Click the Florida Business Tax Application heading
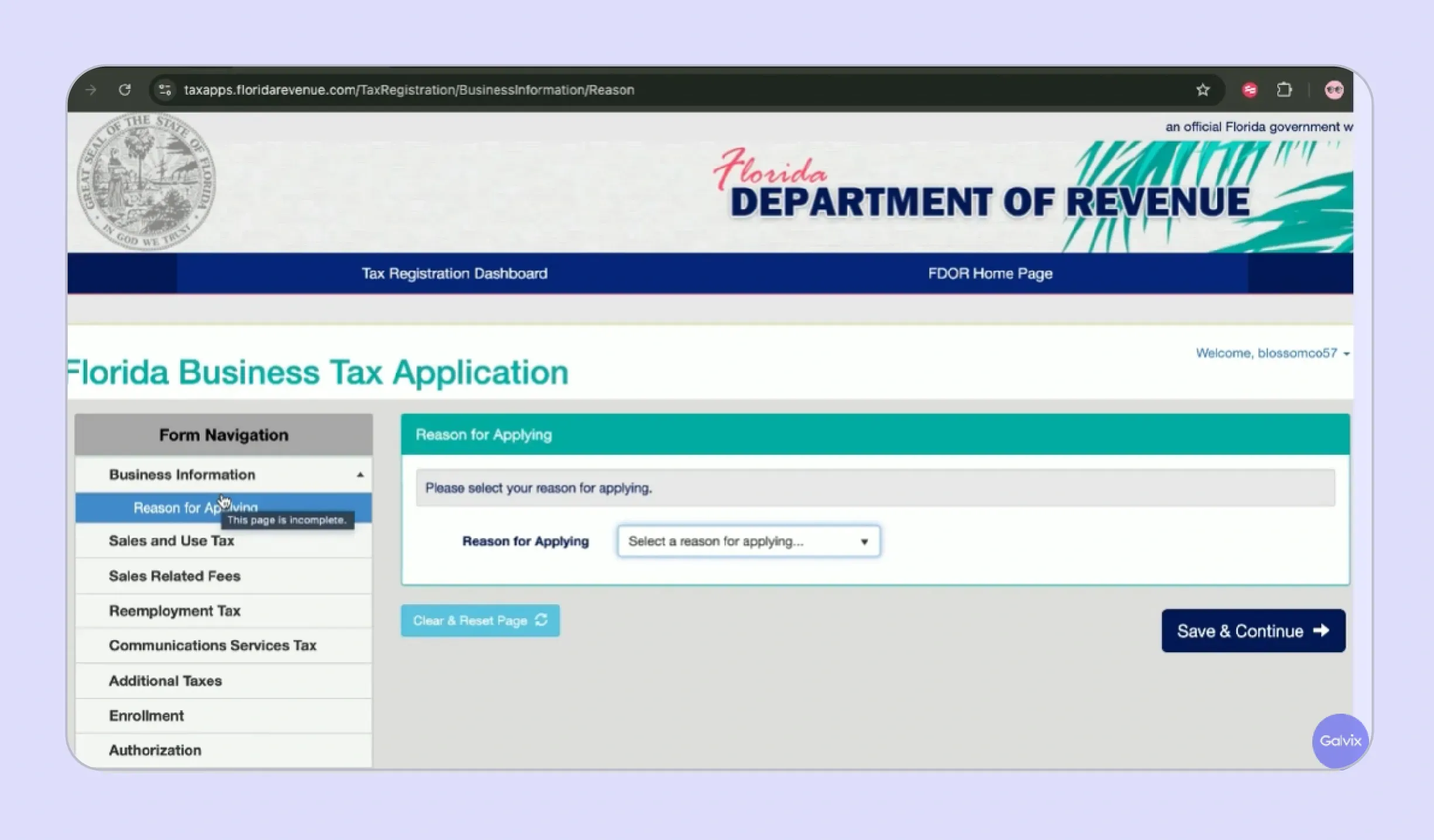 pyautogui.click(x=318, y=372)
